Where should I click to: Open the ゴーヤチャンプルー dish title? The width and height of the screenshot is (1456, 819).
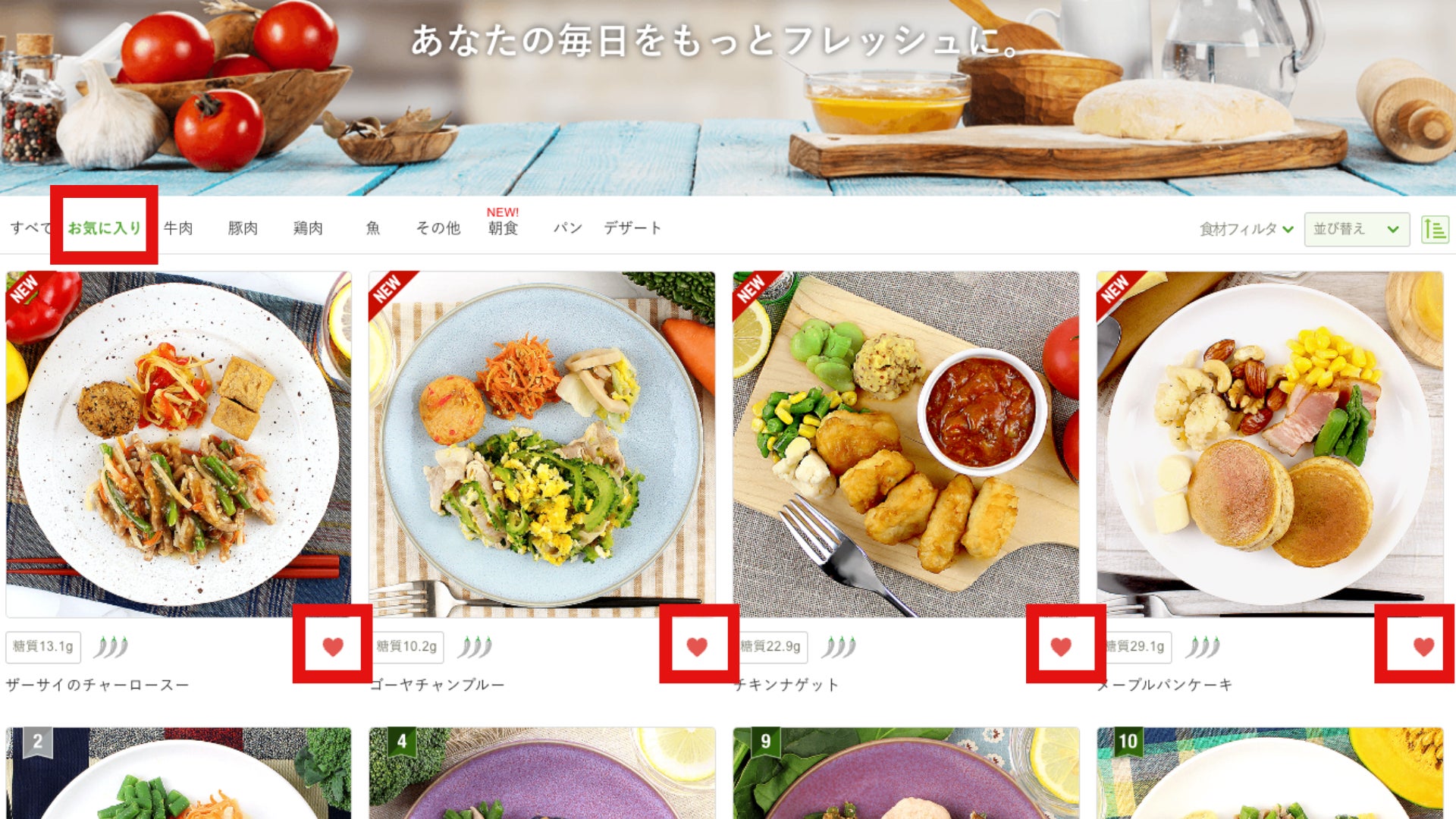(x=438, y=685)
